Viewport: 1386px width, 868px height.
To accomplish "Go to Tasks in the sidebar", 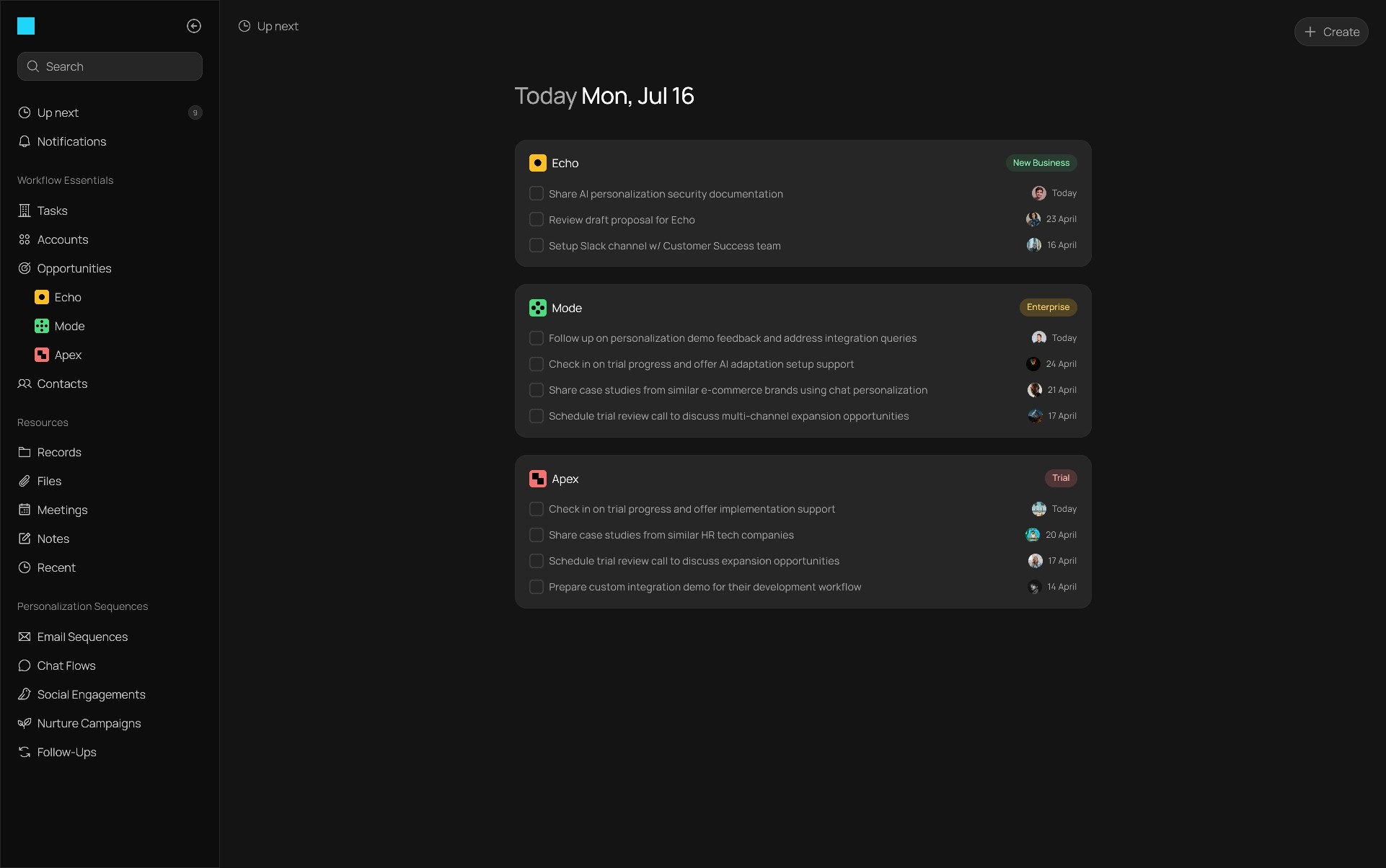I will coord(52,211).
